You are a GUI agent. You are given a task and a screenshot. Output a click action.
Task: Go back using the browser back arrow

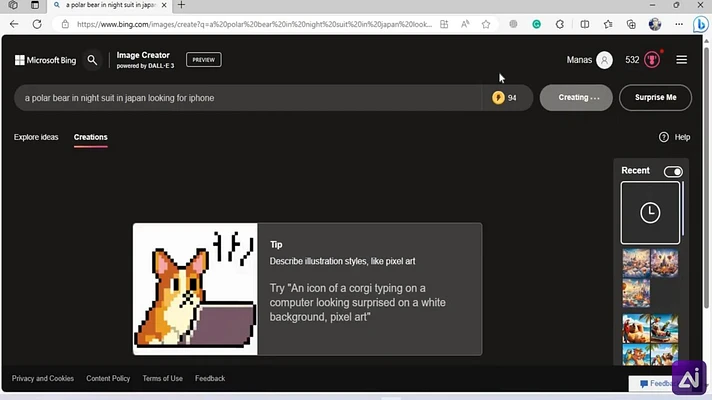(14, 24)
